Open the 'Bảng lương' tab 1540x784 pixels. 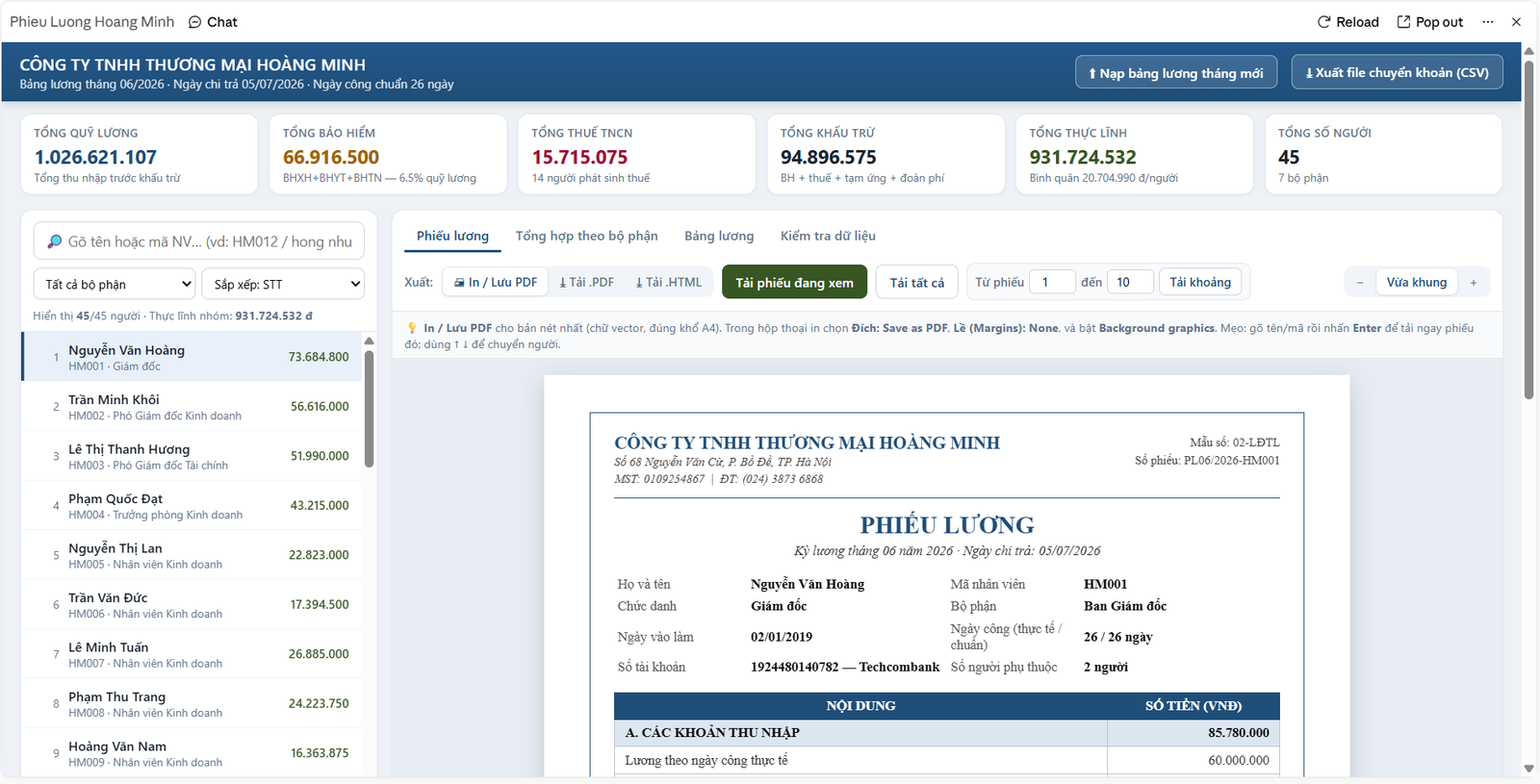coord(719,236)
